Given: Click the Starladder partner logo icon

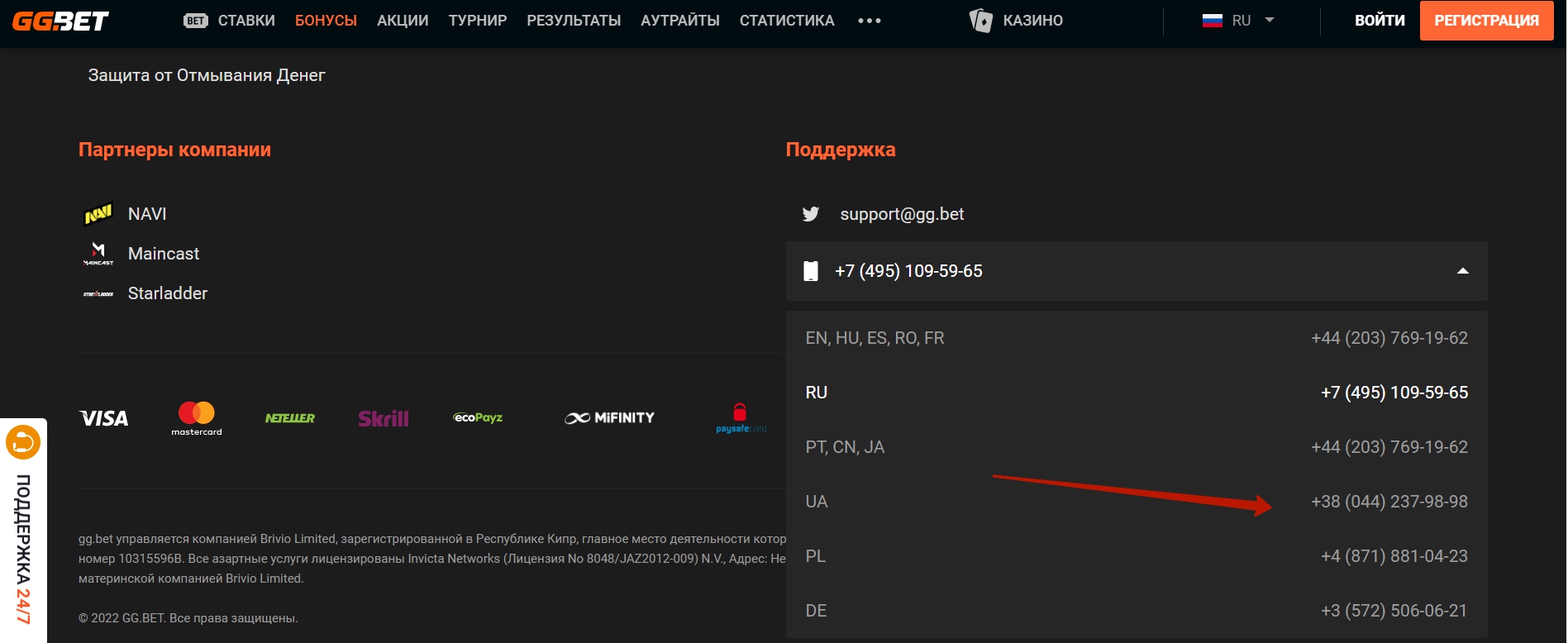Looking at the screenshot, I should (98, 293).
